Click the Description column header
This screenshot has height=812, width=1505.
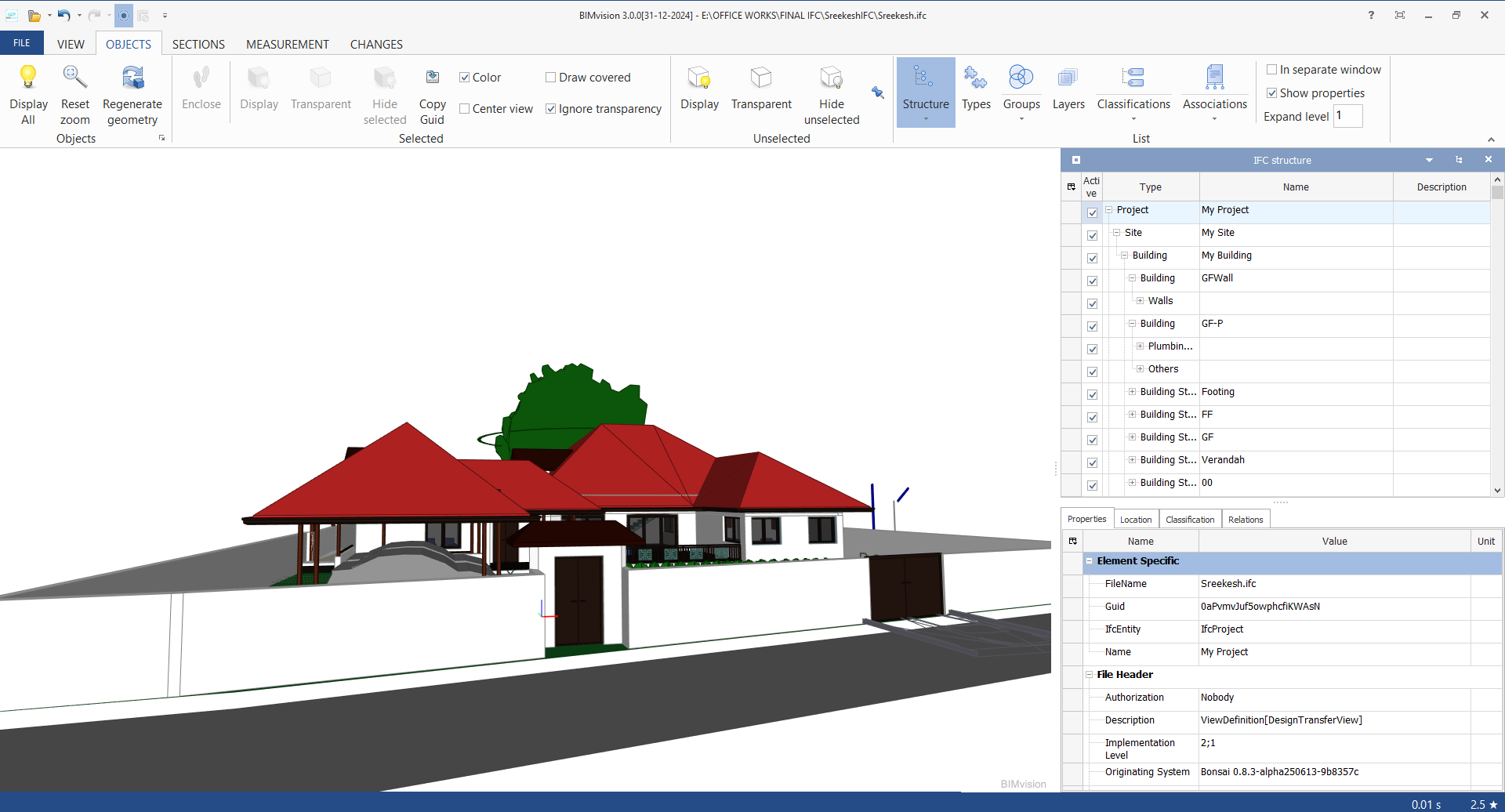(x=1442, y=187)
